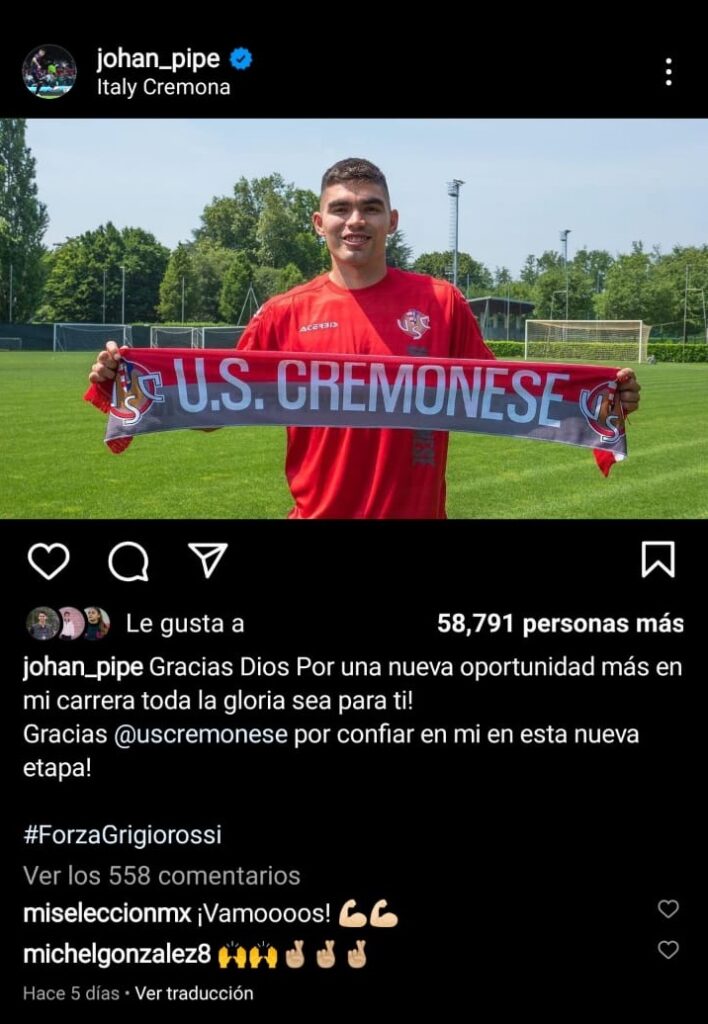Viewport: 708px width, 1024px height.
Task: Open johan_pipe profile picture
Action: coord(49,71)
